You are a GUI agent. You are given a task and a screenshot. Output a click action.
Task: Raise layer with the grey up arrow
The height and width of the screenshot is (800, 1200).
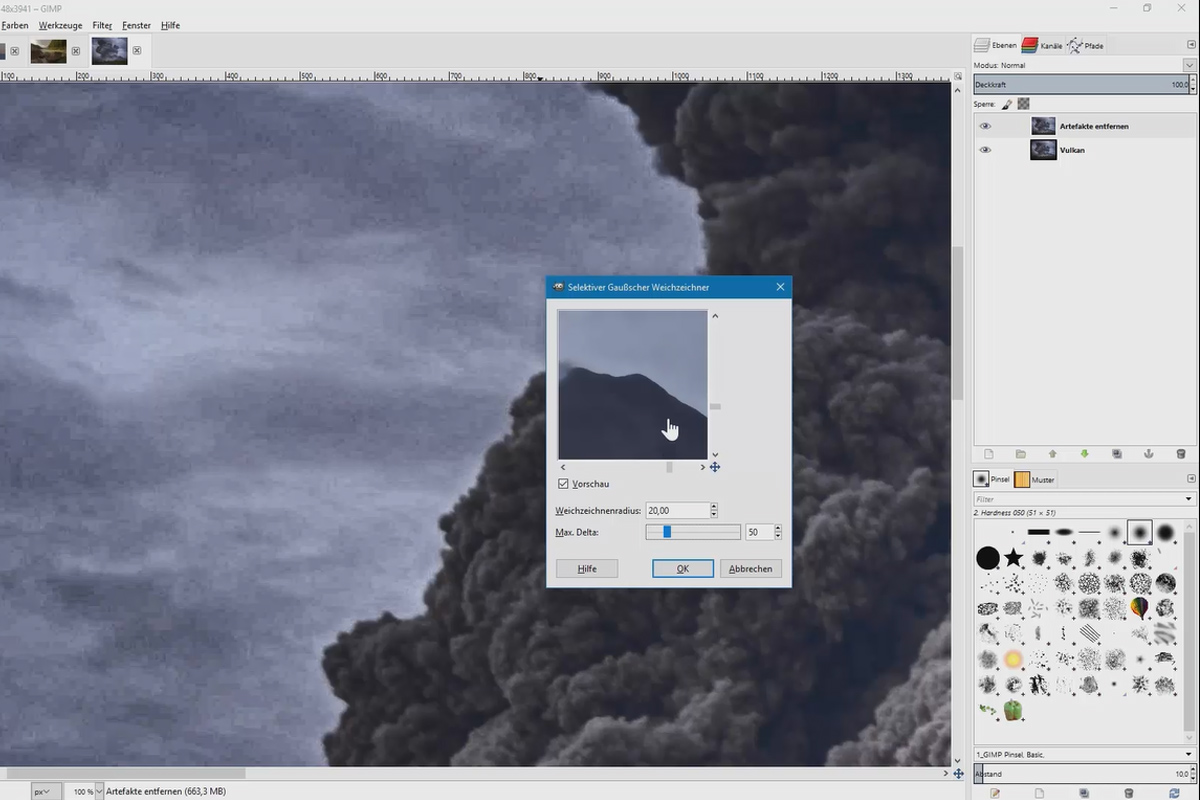tap(1052, 454)
